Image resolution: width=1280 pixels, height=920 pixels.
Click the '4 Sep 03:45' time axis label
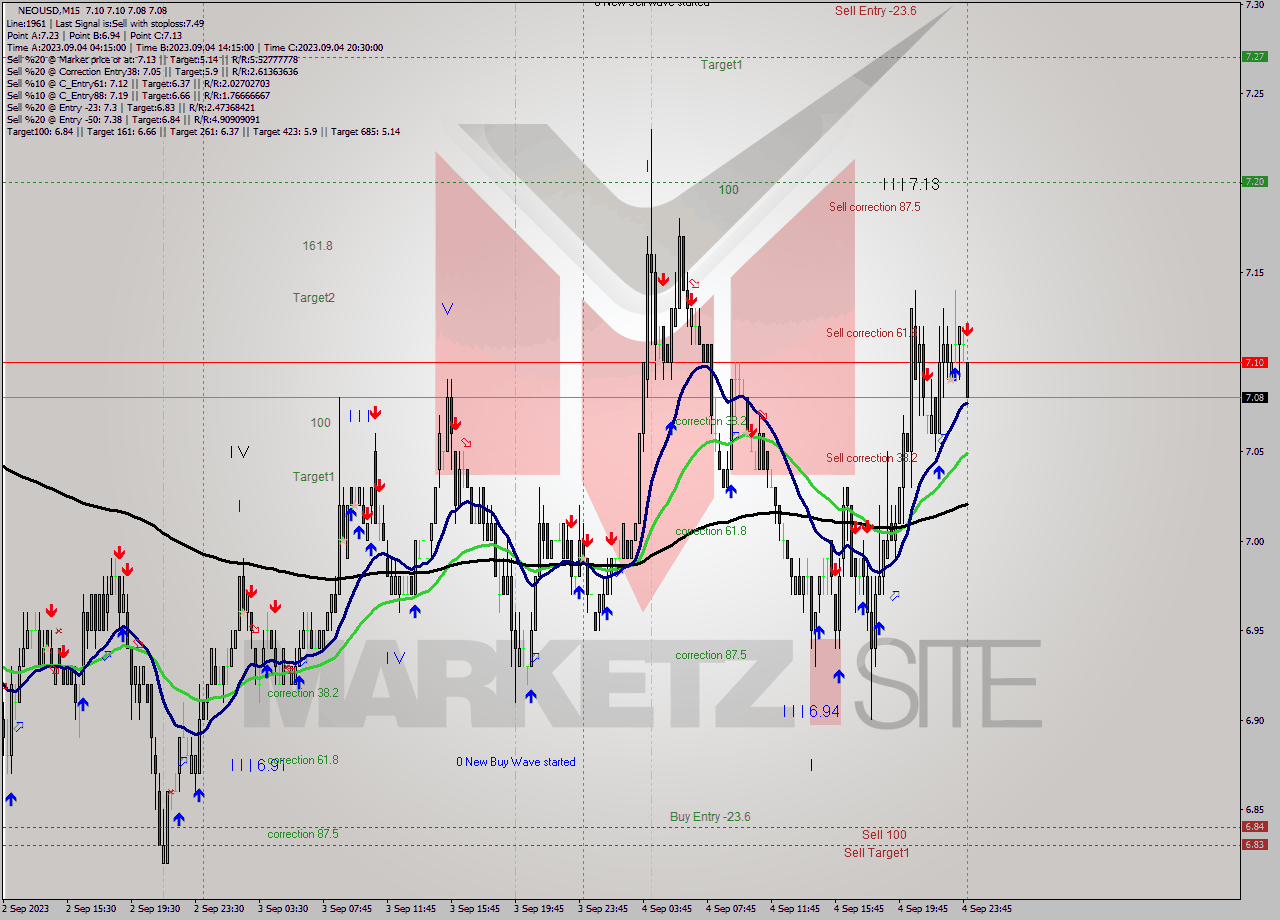[667, 909]
